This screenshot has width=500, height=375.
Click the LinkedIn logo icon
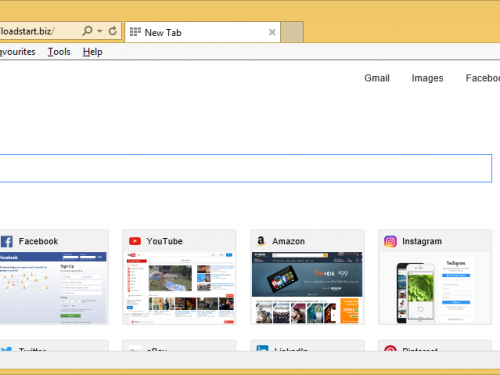262,348
